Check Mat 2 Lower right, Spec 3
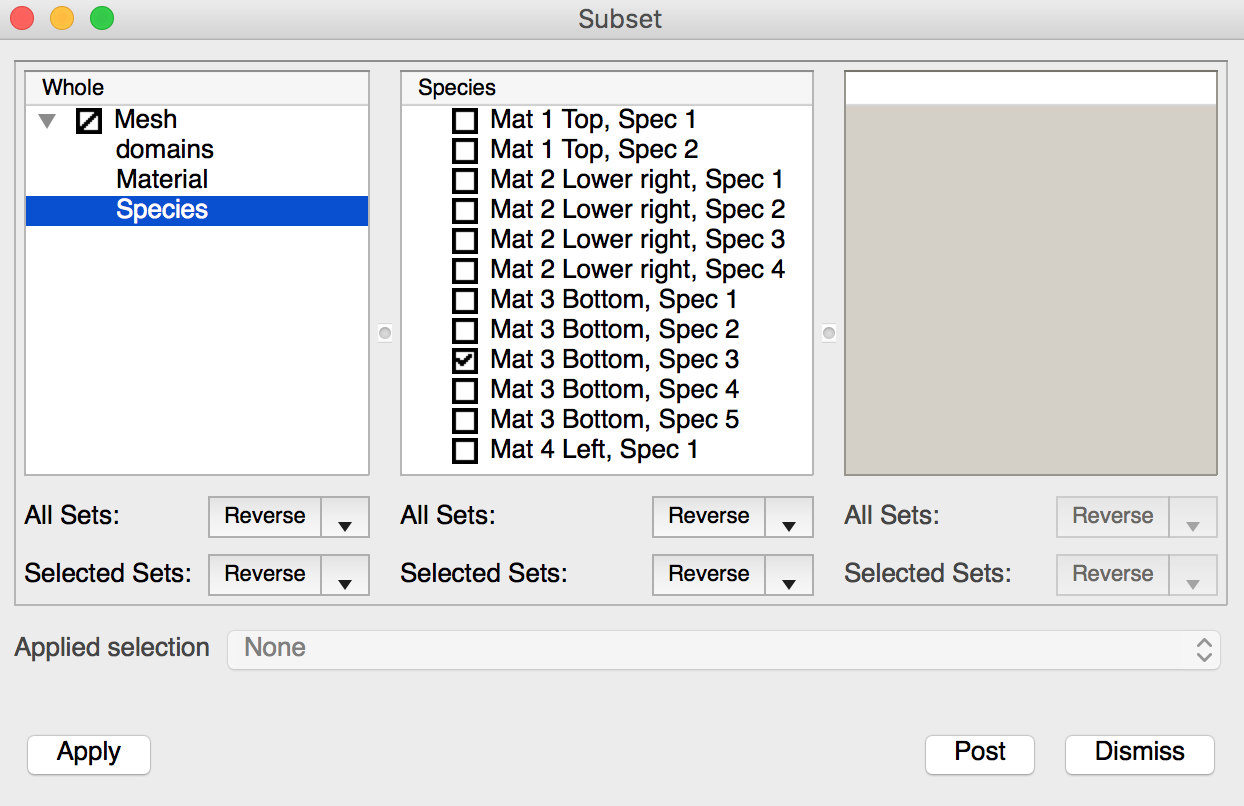Viewport: 1244px width, 806px height. [x=465, y=241]
